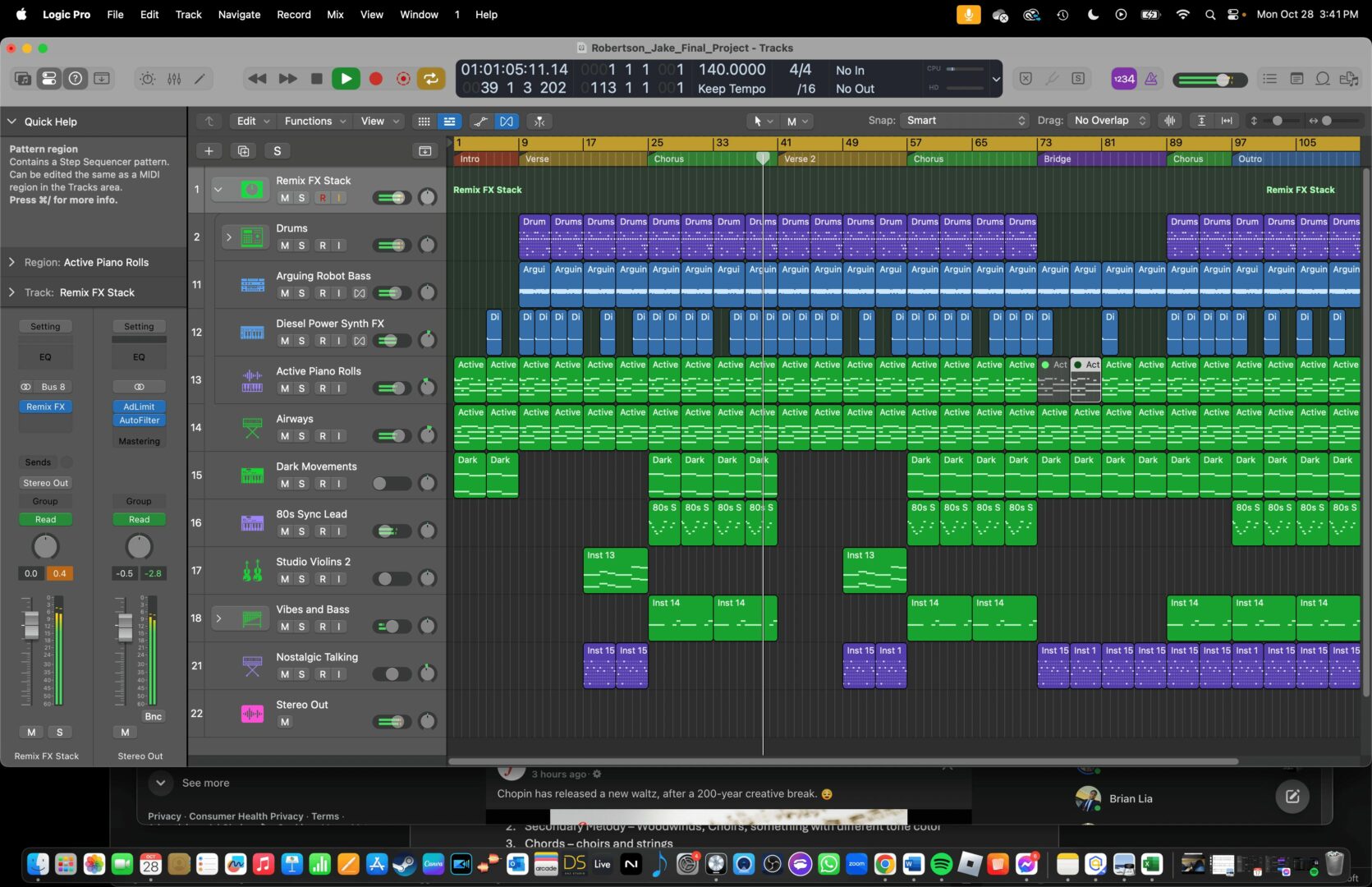1372x887 pixels.
Task: Click the Studio Violins 2 track icon
Action: (x=252, y=570)
